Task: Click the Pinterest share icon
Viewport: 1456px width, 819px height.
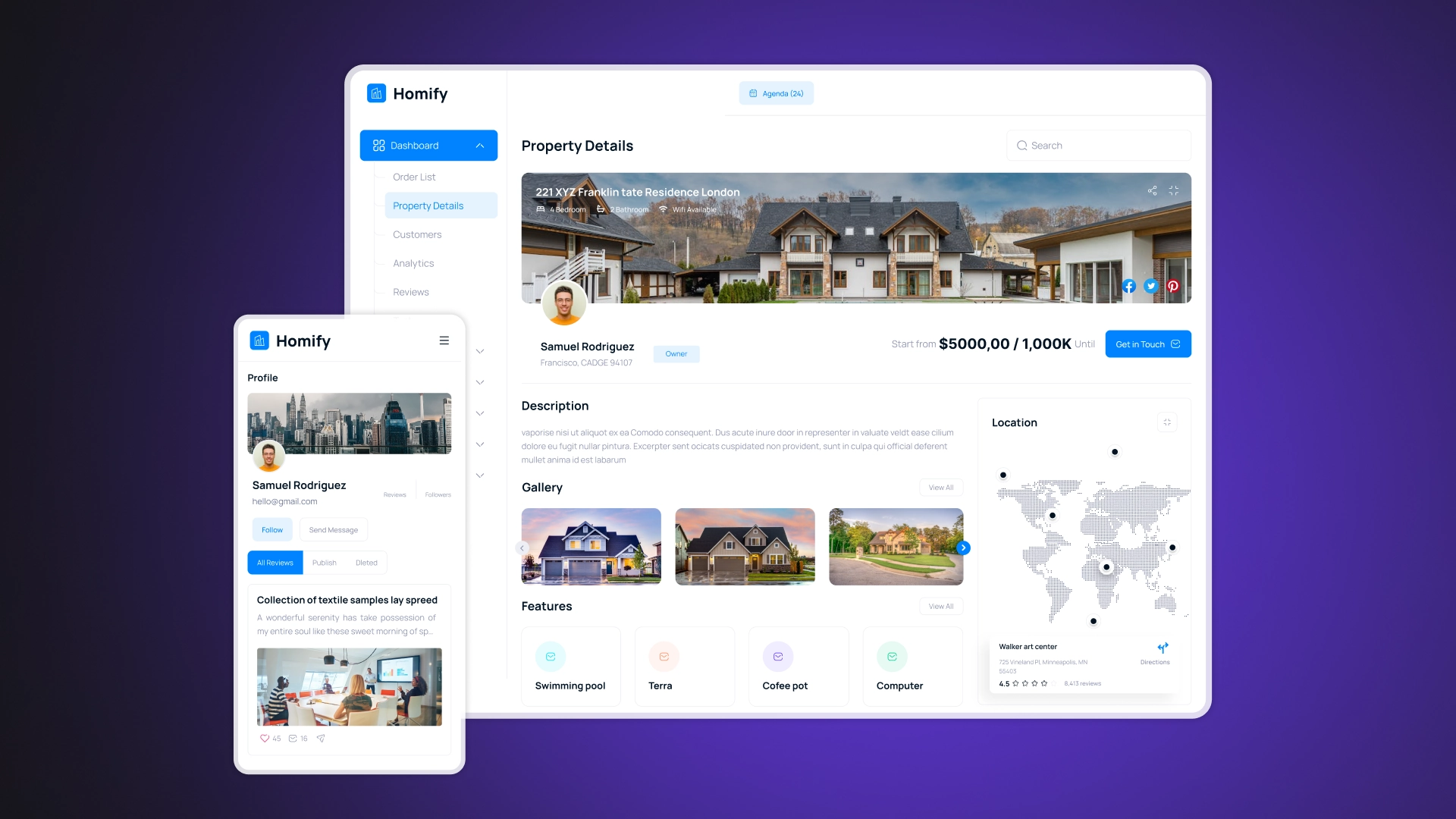Action: click(1173, 286)
